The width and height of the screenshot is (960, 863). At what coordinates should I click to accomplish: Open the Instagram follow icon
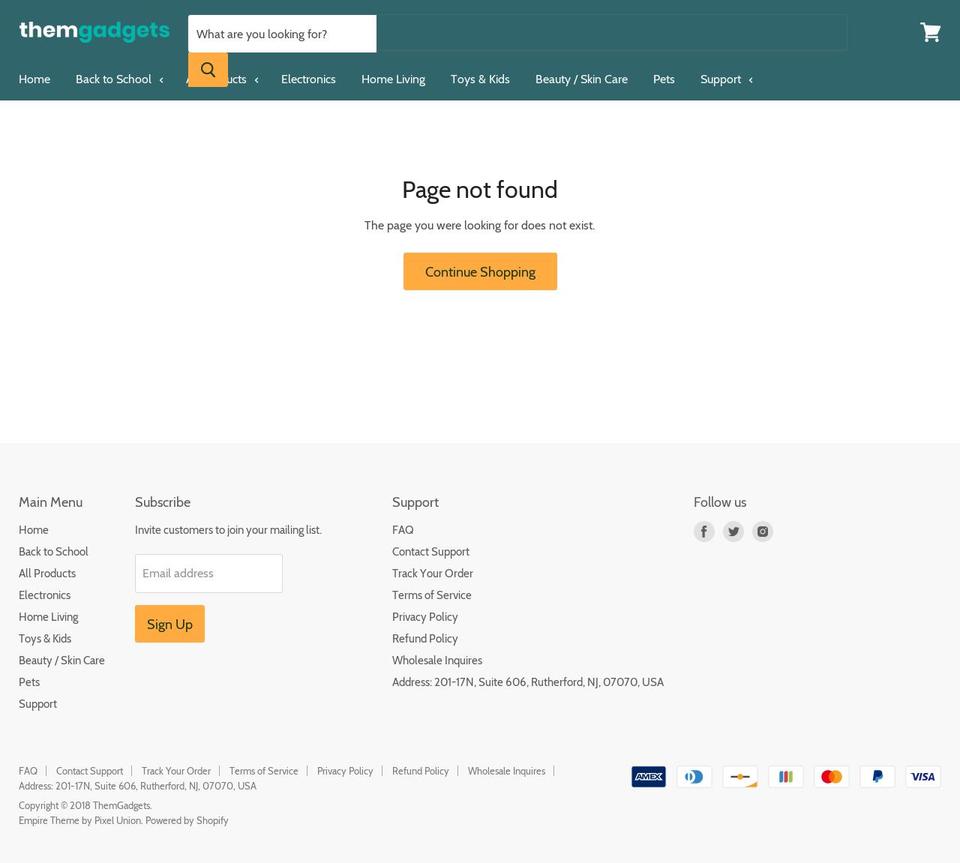pos(762,531)
